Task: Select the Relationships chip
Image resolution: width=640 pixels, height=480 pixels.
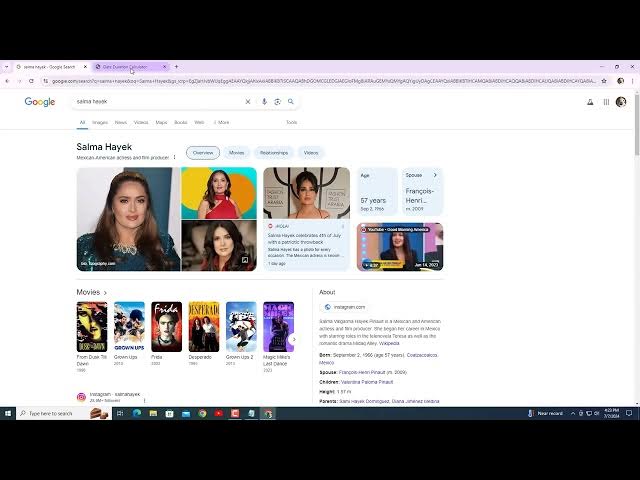Action: click(274, 153)
